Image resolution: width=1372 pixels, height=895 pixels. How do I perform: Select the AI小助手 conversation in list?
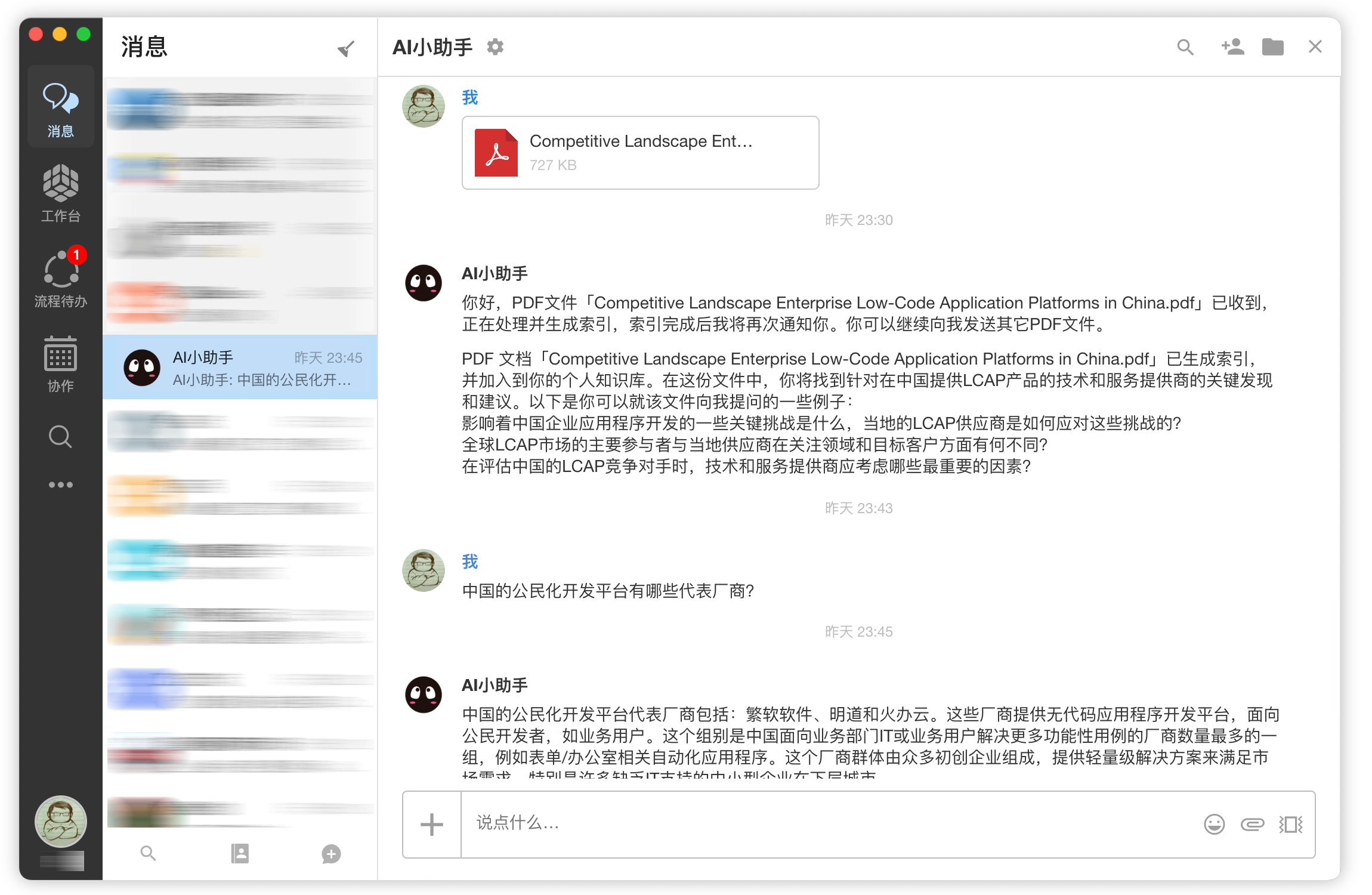[x=240, y=367]
